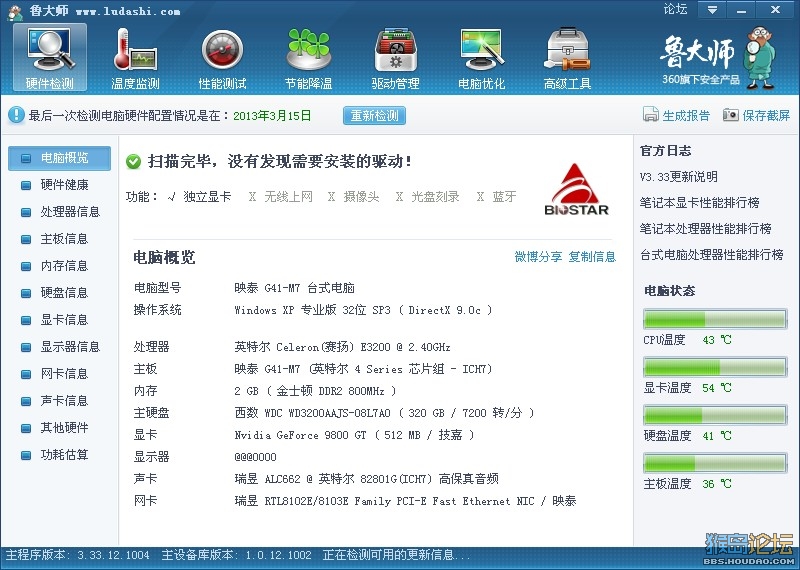Image resolution: width=800 pixels, height=570 pixels.
Task: Click the 微博分享 link
Action: coord(538,257)
